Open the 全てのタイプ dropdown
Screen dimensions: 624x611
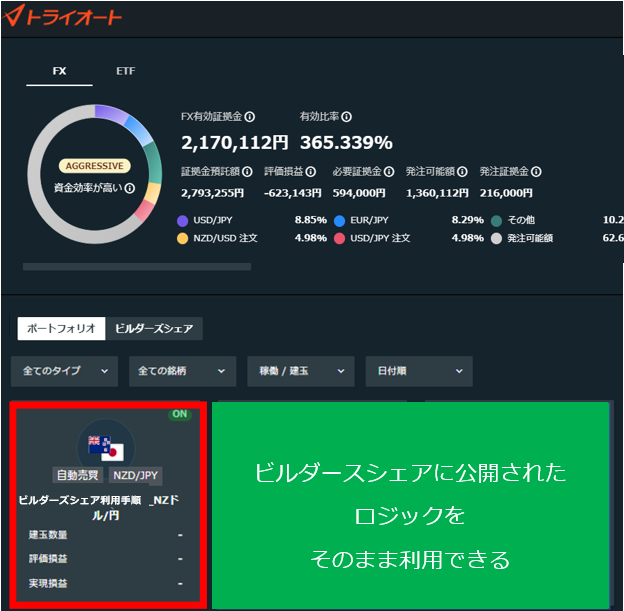click(64, 371)
